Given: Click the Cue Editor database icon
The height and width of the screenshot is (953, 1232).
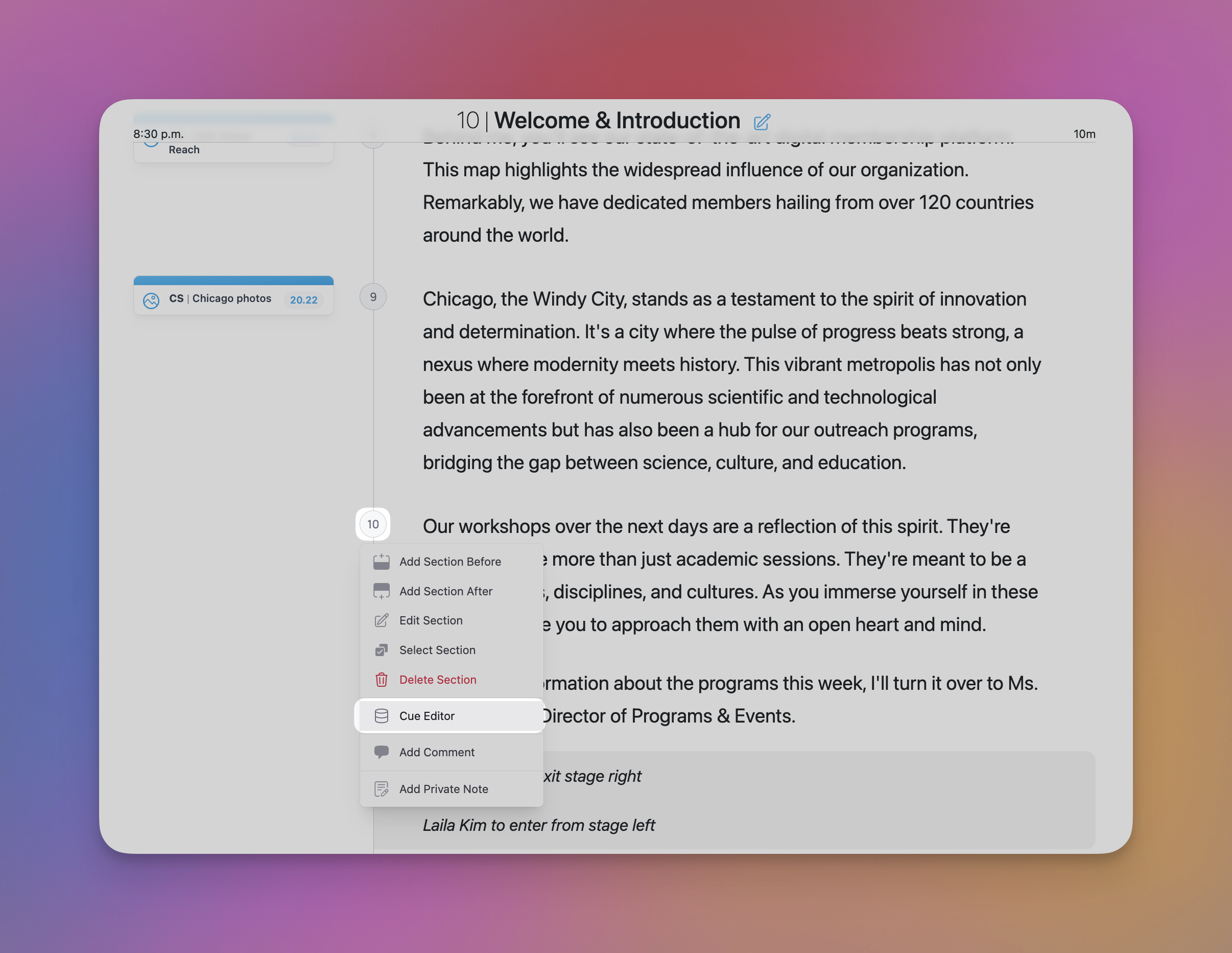Looking at the screenshot, I should [382, 715].
